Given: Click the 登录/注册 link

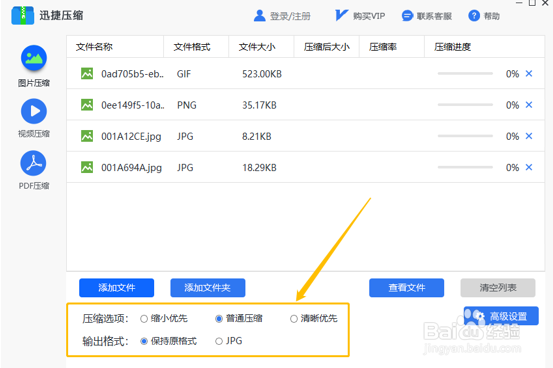Looking at the screenshot, I should tap(290, 16).
